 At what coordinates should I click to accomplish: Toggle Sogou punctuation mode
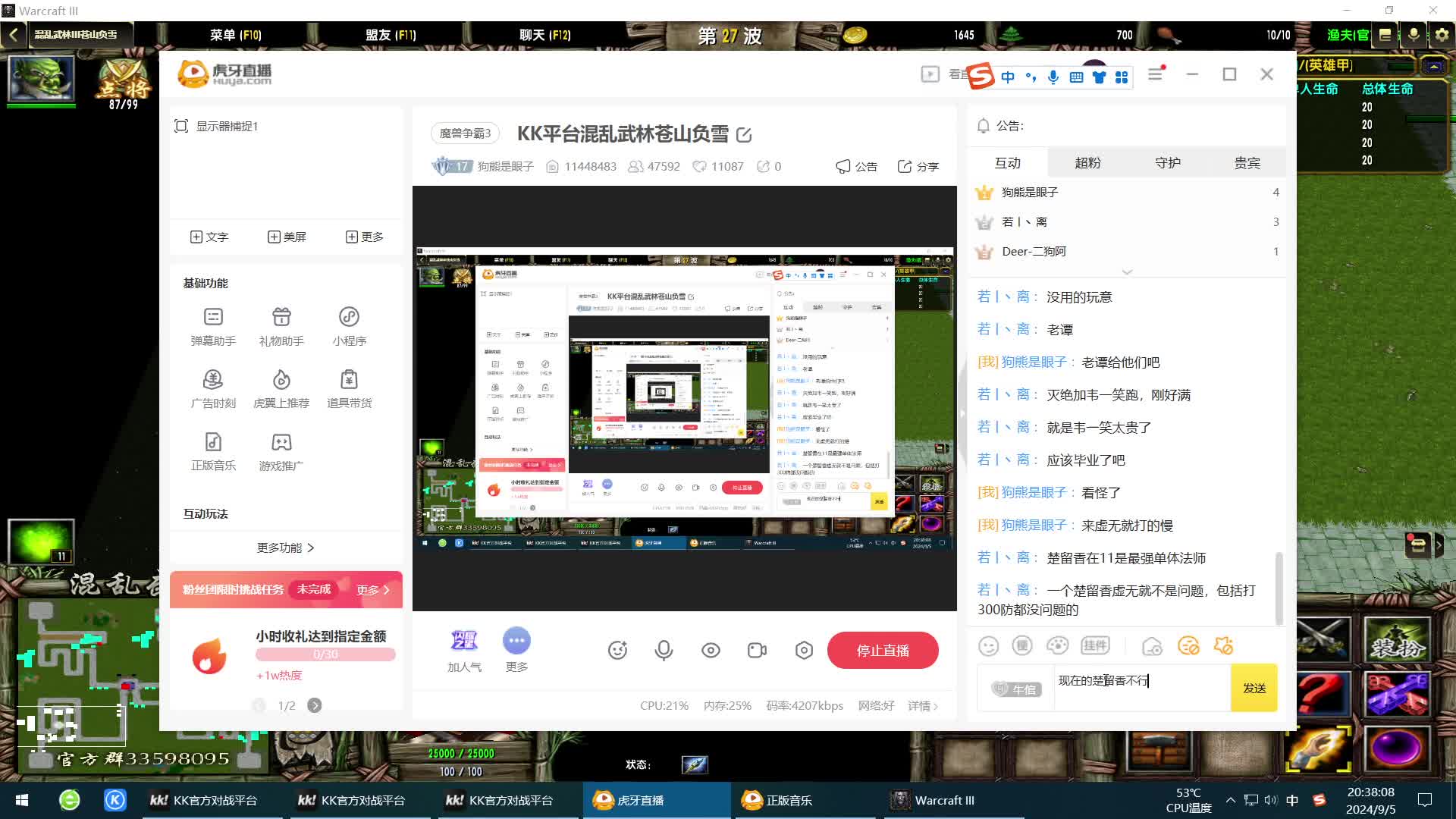point(1031,77)
